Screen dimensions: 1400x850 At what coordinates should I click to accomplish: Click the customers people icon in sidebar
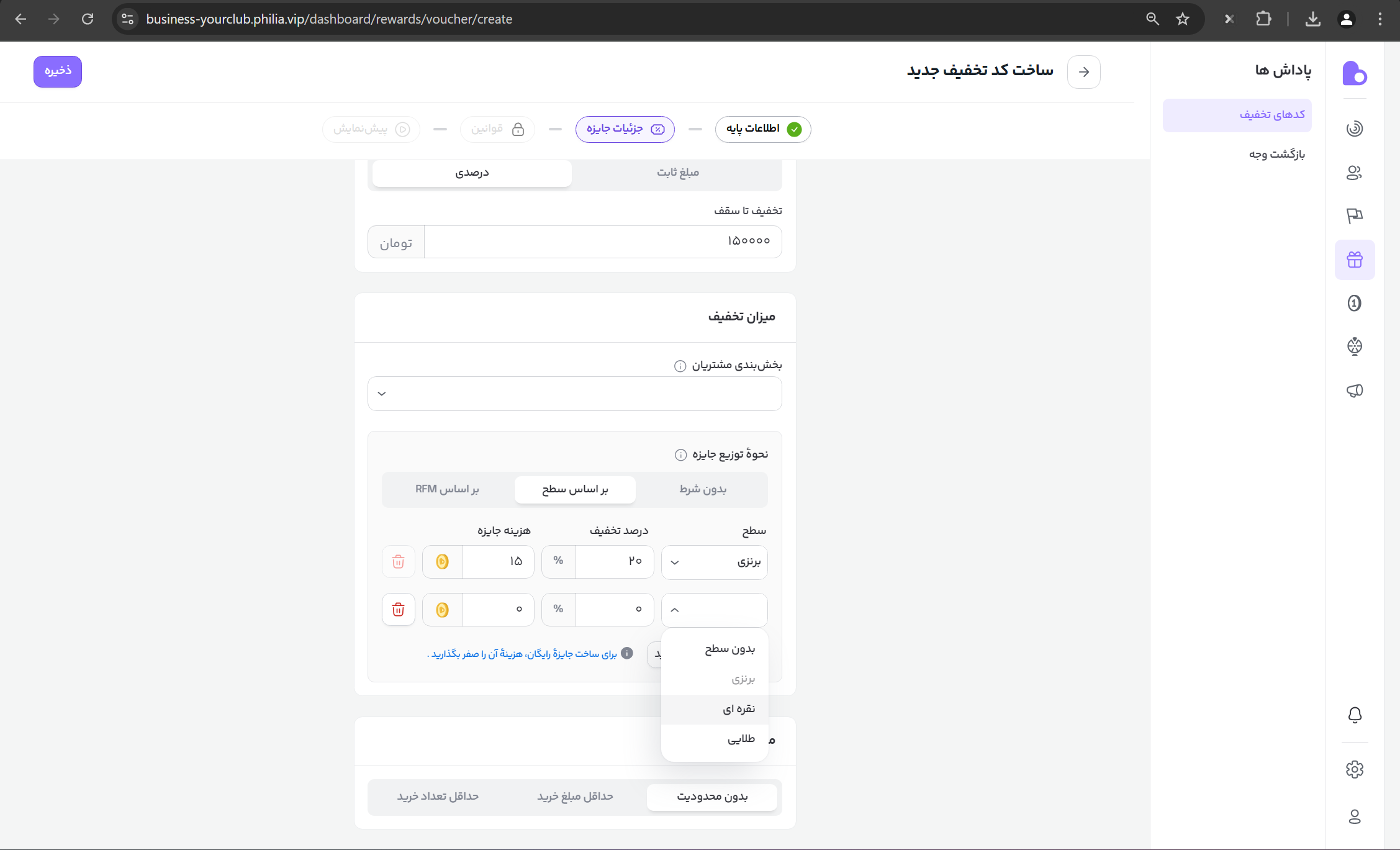(1354, 173)
